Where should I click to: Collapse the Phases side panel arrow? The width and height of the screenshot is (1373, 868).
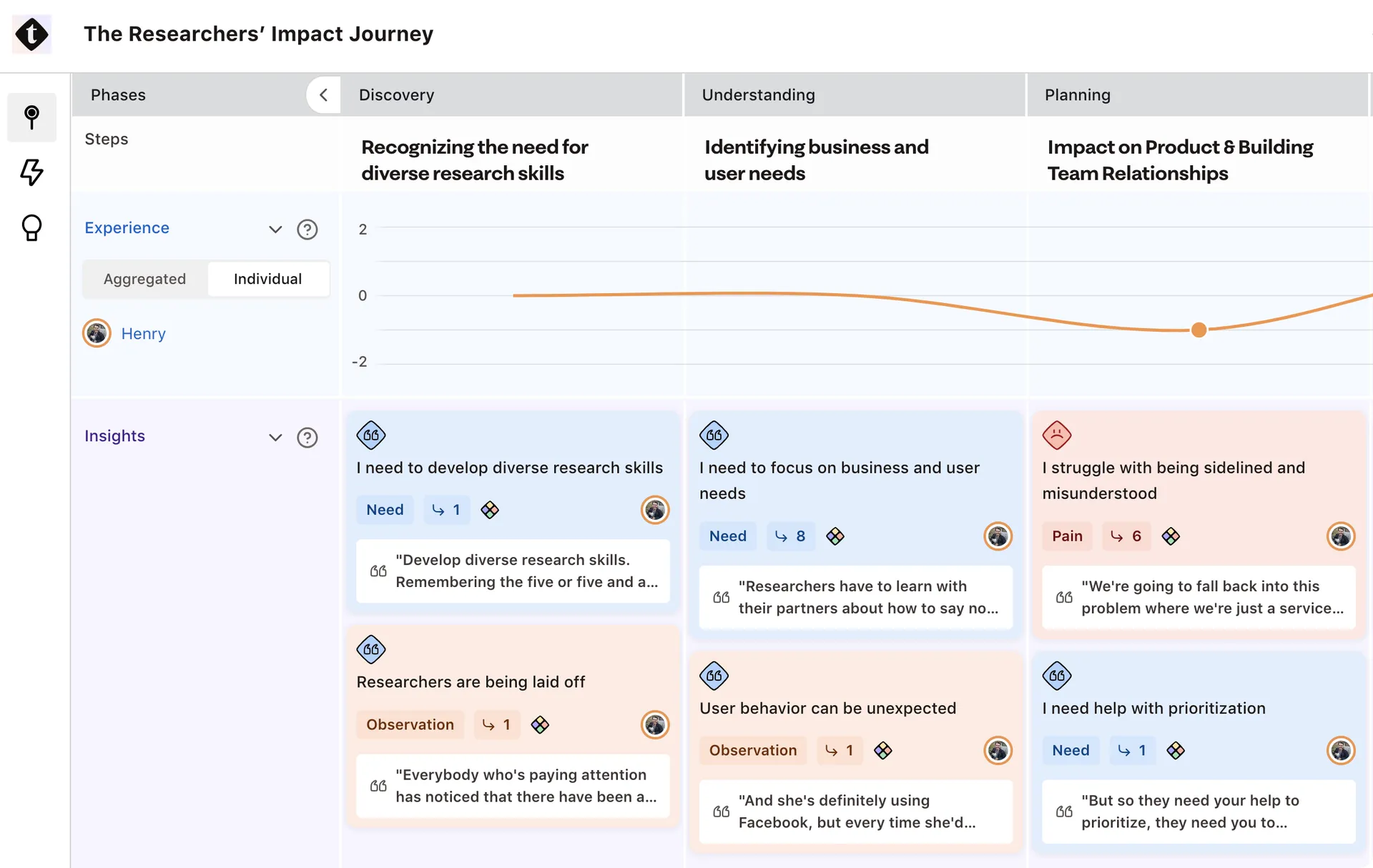tap(323, 95)
